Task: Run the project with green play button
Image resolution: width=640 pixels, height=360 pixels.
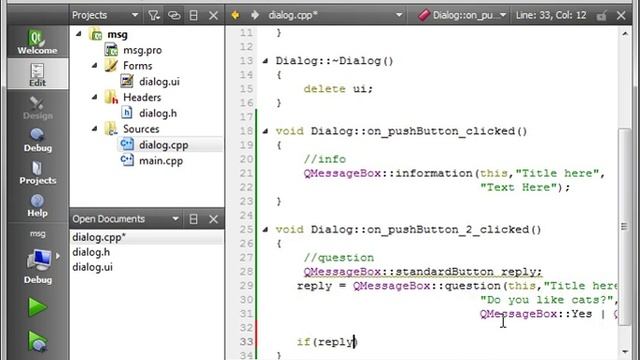Action: point(37,307)
